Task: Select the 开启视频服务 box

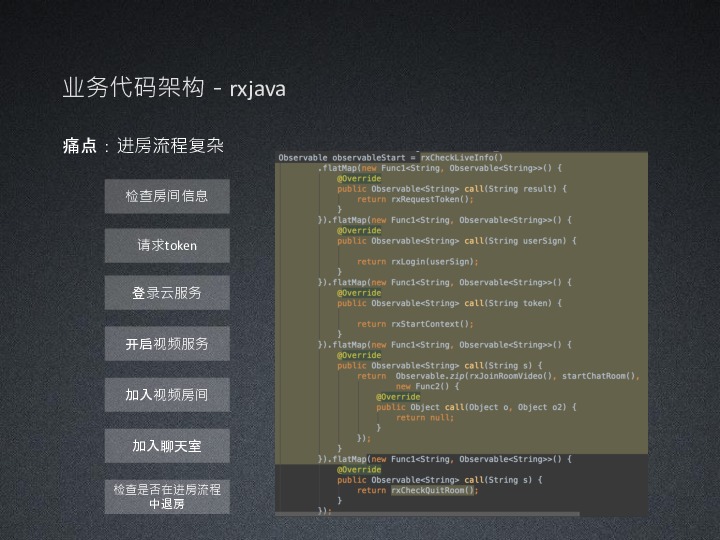Action: (167, 344)
